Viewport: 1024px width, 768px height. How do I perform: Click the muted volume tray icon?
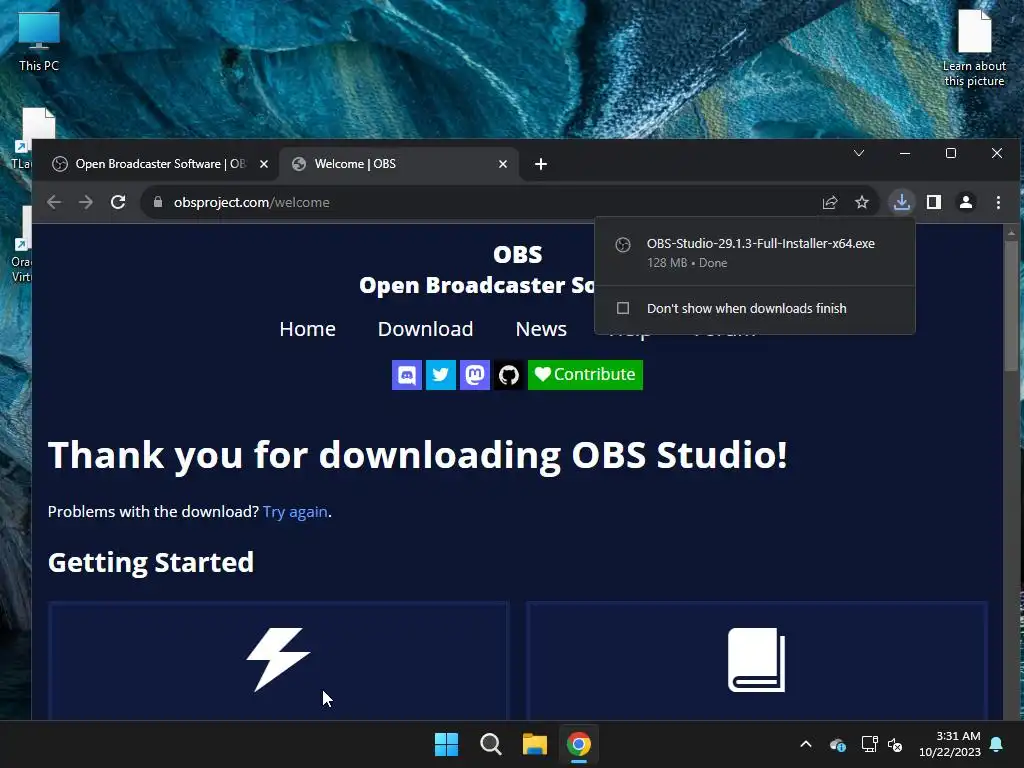pos(895,744)
